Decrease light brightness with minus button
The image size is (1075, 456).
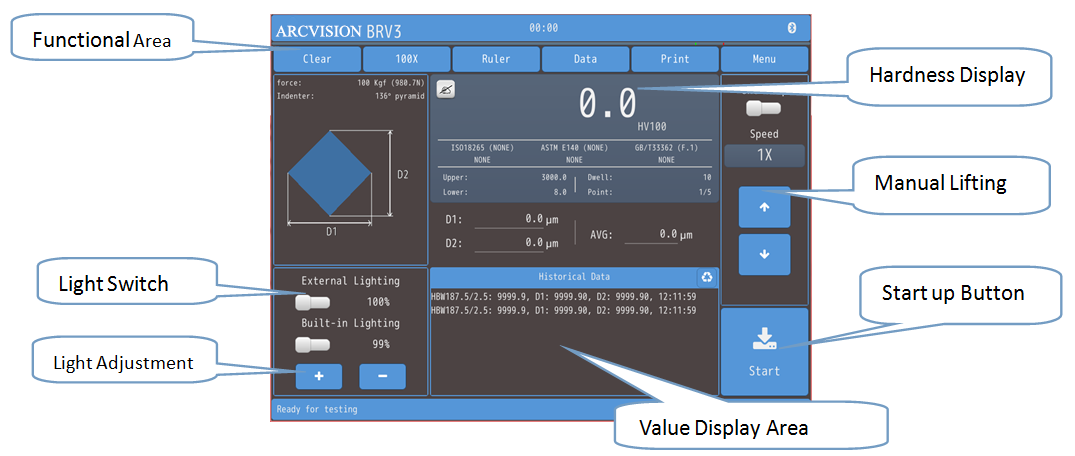[383, 376]
